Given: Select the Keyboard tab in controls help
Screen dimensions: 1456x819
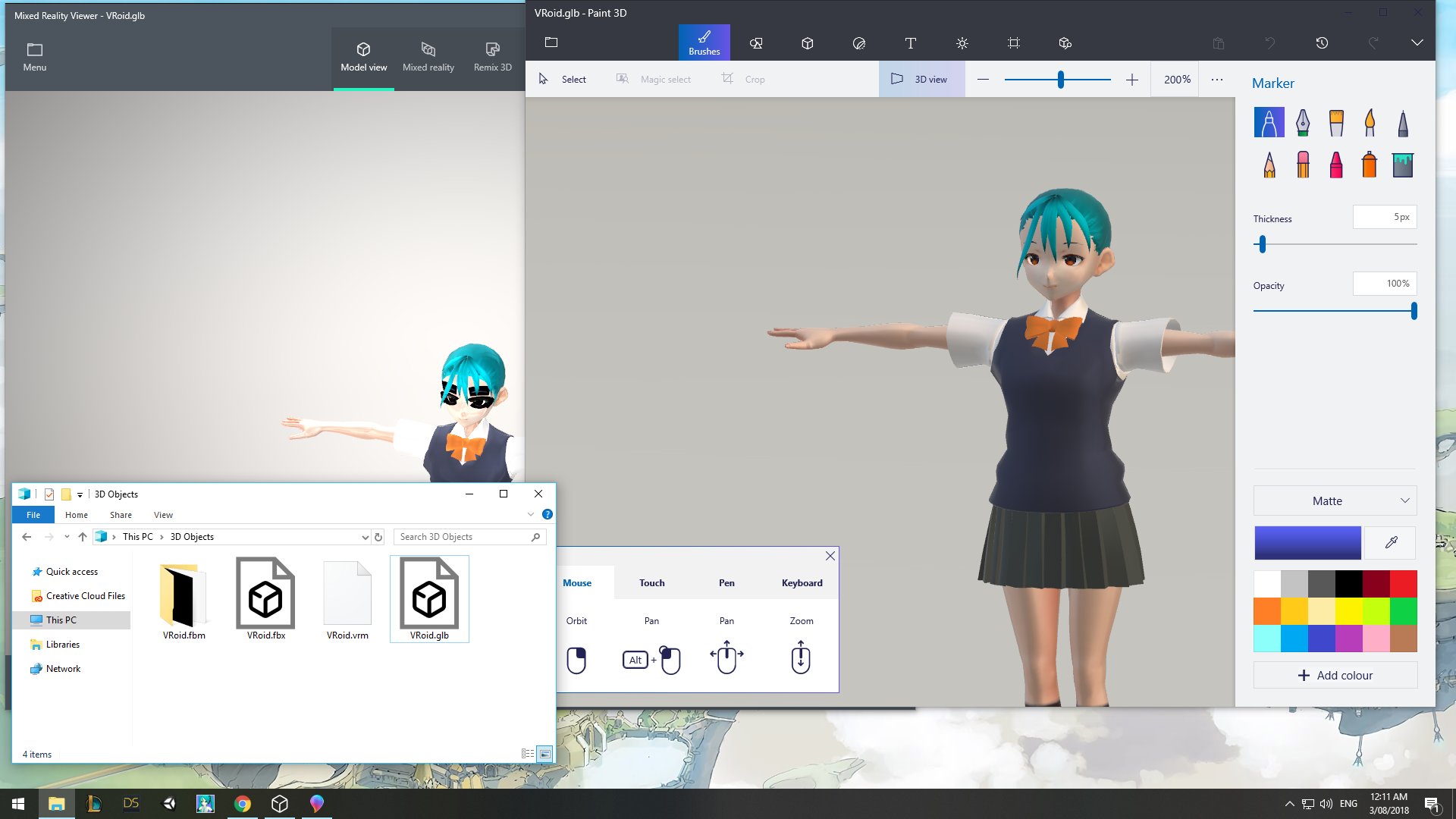Looking at the screenshot, I should pos(802,583).
